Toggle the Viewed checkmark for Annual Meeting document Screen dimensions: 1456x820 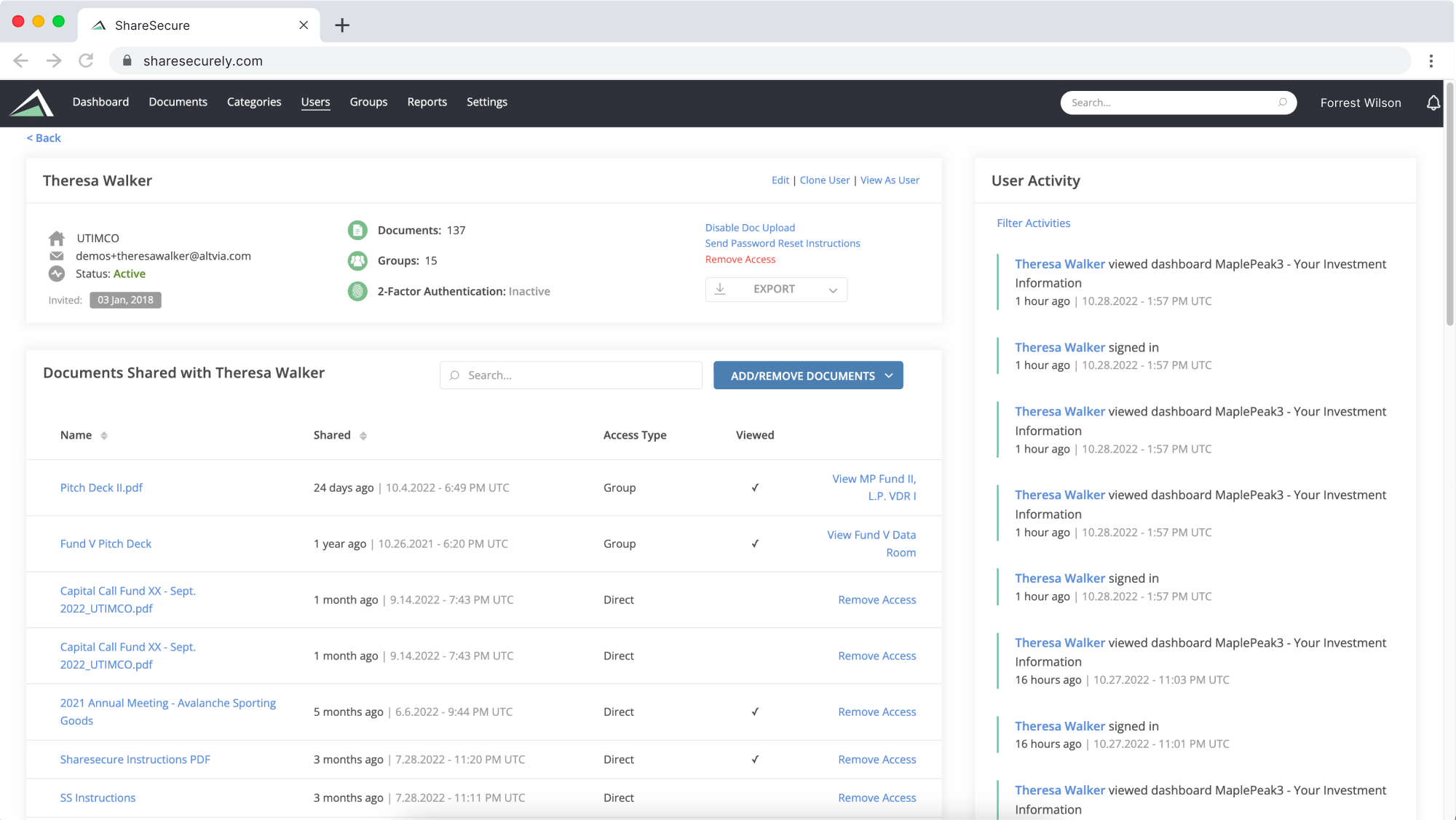click(x=754, y=711)
